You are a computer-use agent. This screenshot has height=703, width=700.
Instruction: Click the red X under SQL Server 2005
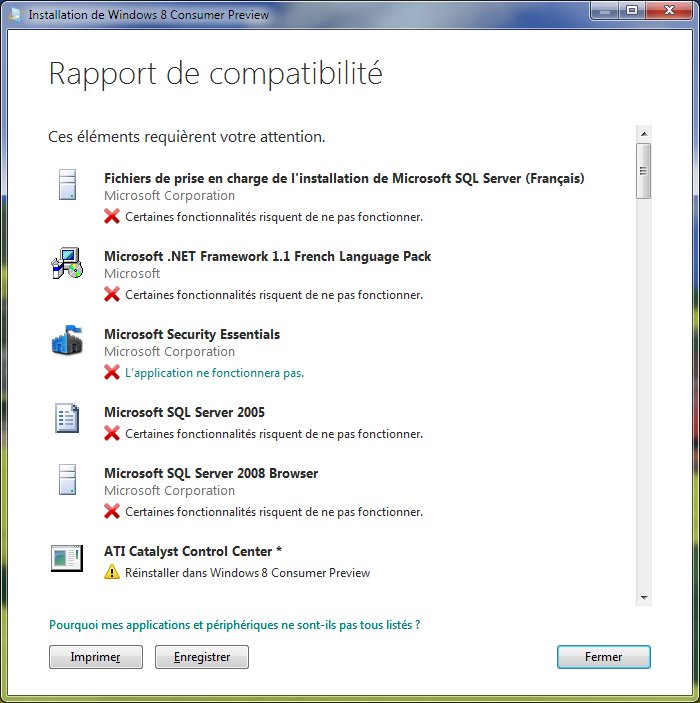[112, 433]
